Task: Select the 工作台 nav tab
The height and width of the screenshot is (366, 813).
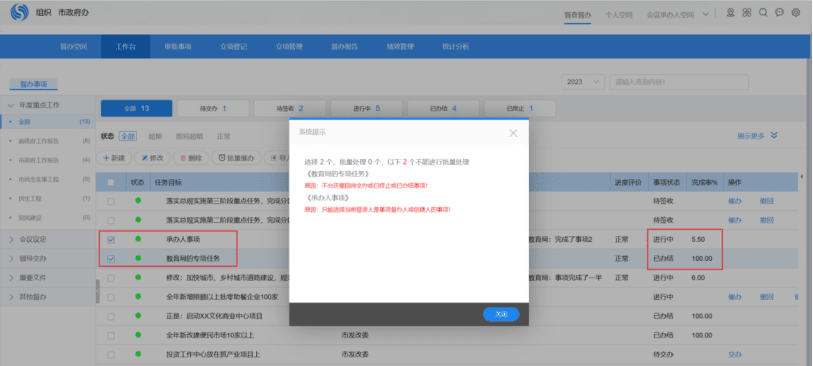Action: [125, 47]
